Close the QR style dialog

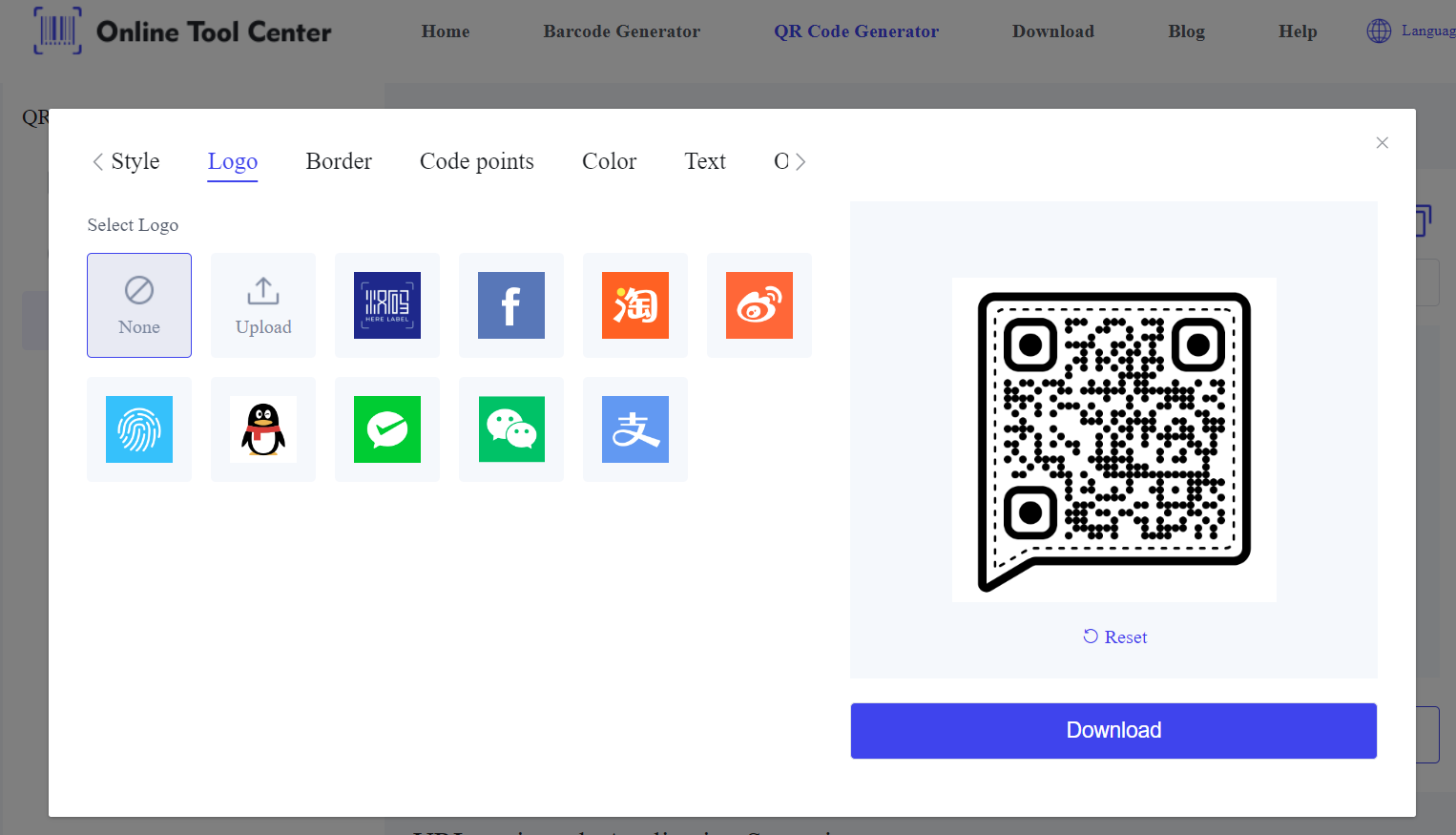pyautogui.click(x=1382, y=143)
